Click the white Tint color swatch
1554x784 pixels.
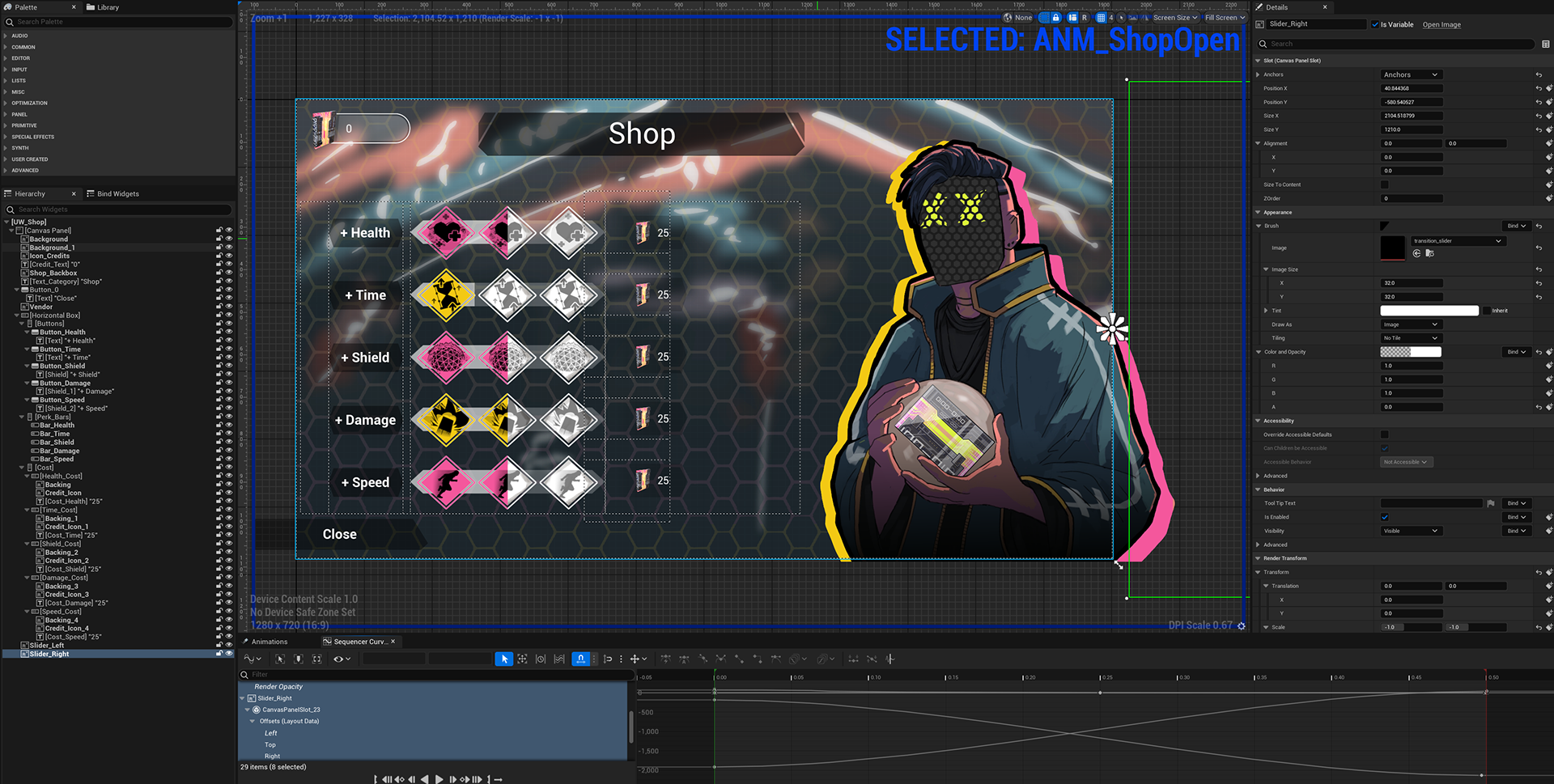tap(1429, 311)
